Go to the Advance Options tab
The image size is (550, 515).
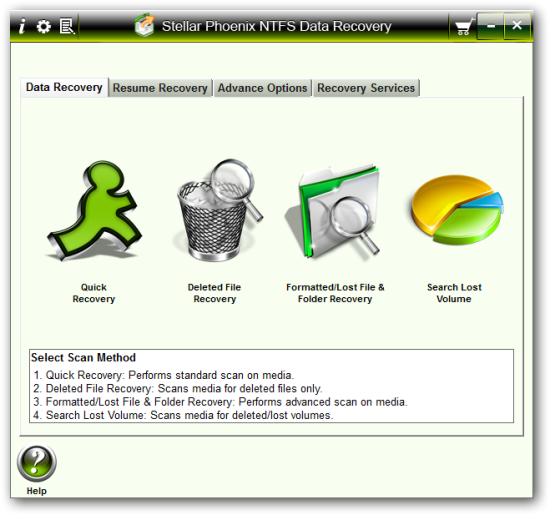pos(262,88)
